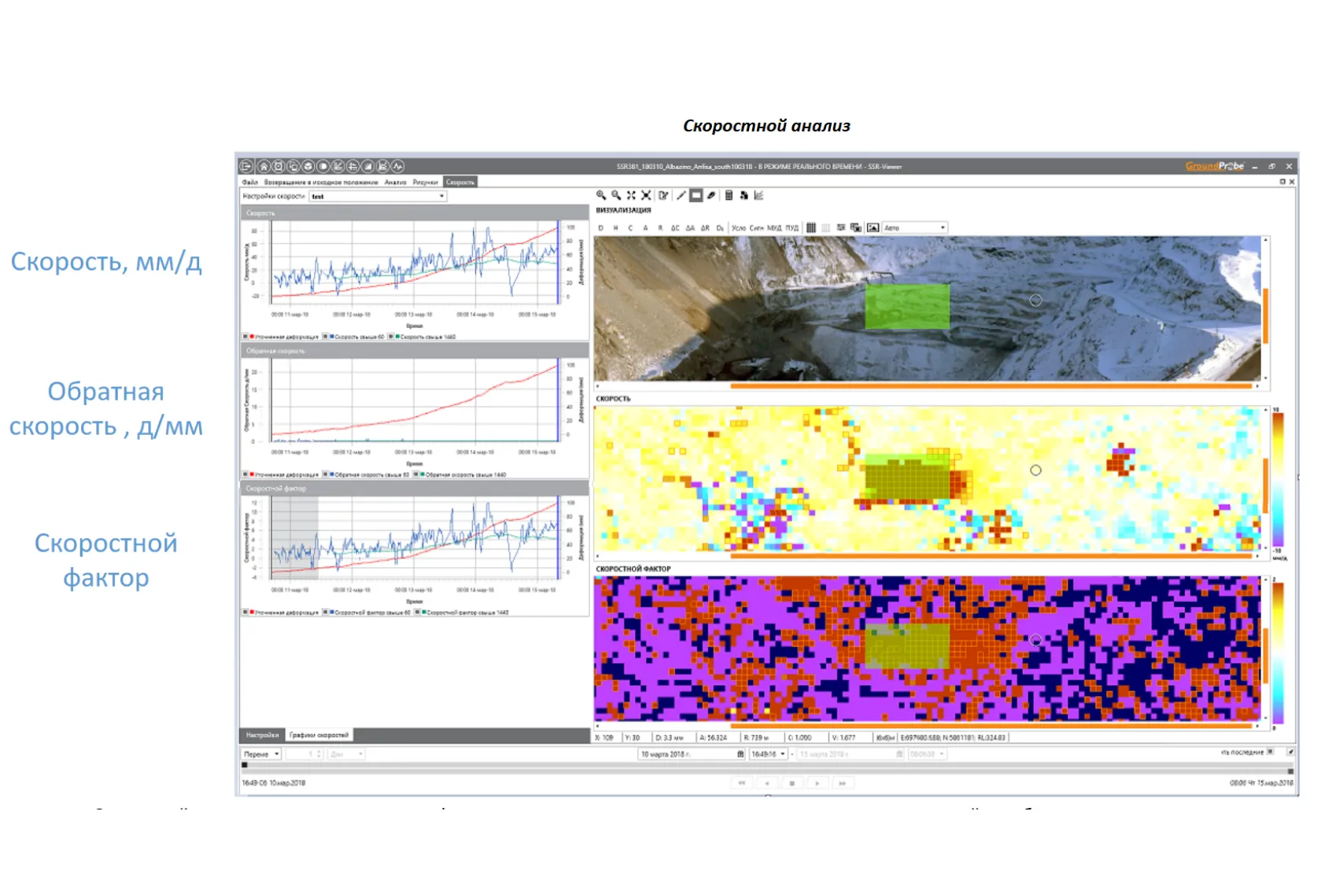Switch to the Анализ menu tab

coord(395,182)
